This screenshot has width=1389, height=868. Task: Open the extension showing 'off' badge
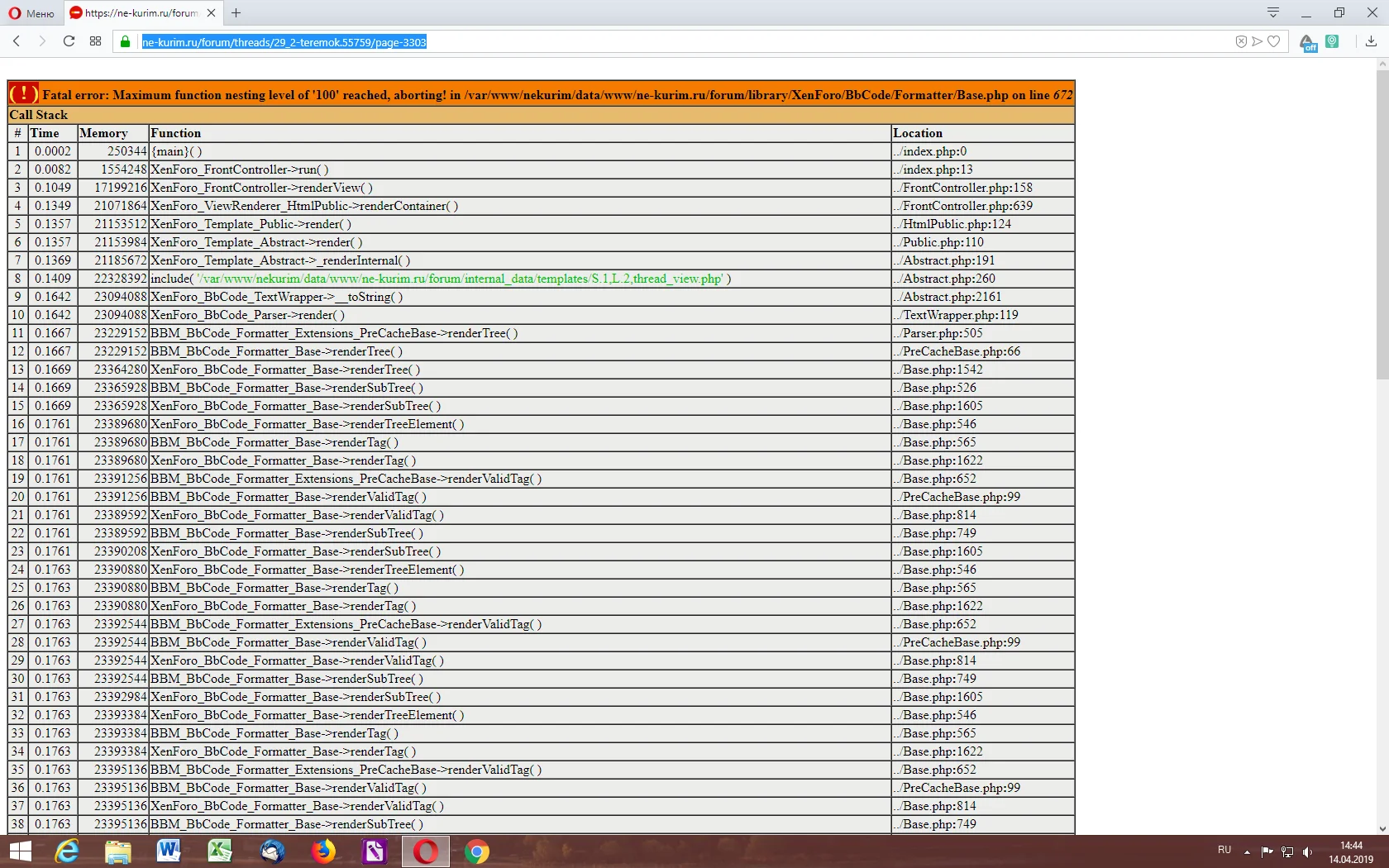1308,42
